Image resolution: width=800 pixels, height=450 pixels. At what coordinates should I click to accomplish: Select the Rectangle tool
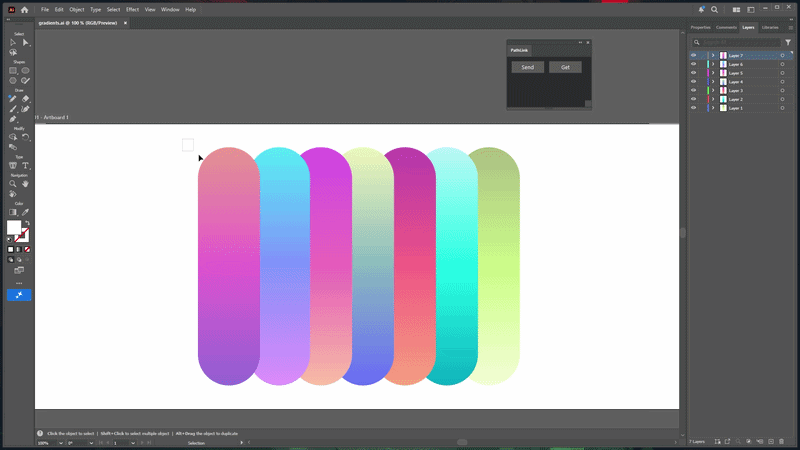point(13,70)
